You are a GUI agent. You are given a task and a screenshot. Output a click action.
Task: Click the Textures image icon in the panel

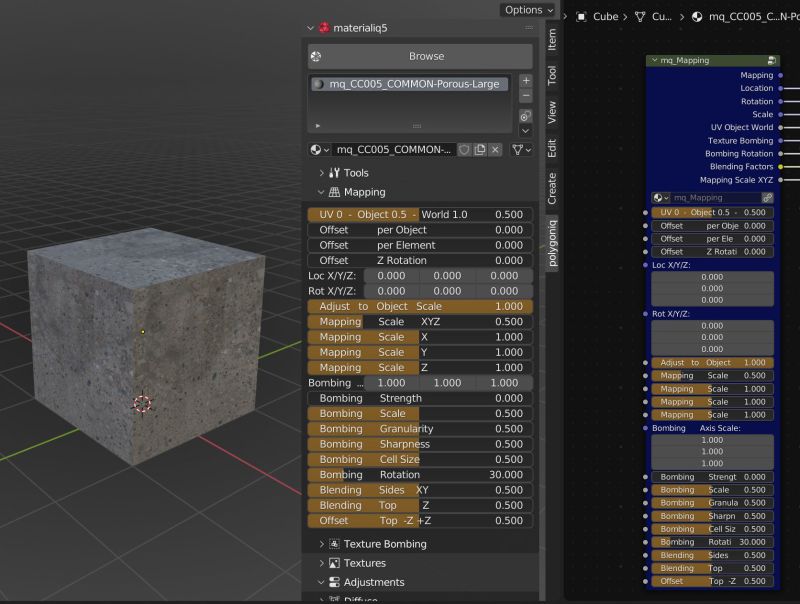[x=335, y=562]
